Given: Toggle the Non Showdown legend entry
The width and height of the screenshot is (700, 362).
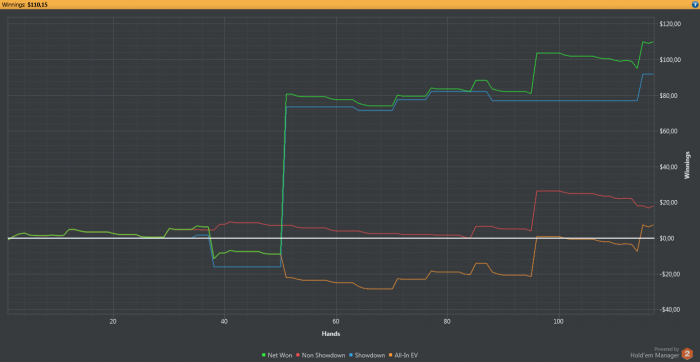Looking at the screenshot, I should (x=321, y=355).
